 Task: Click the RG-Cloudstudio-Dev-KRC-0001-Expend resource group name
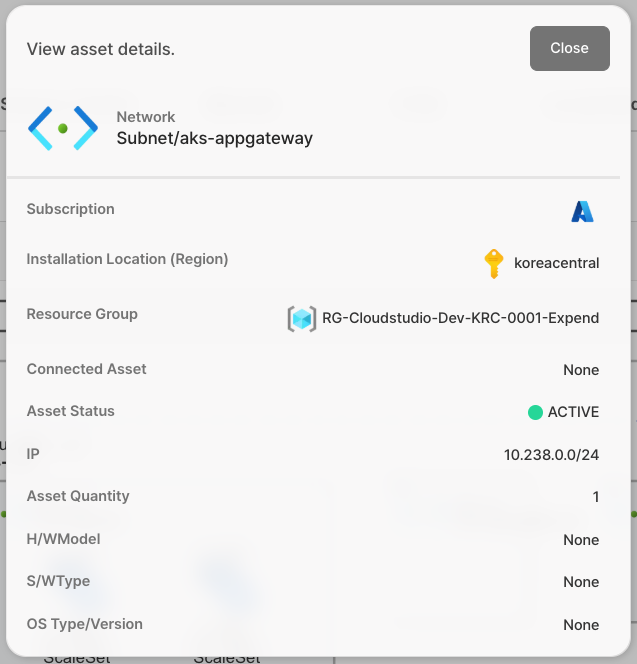[x=460, y=319]
